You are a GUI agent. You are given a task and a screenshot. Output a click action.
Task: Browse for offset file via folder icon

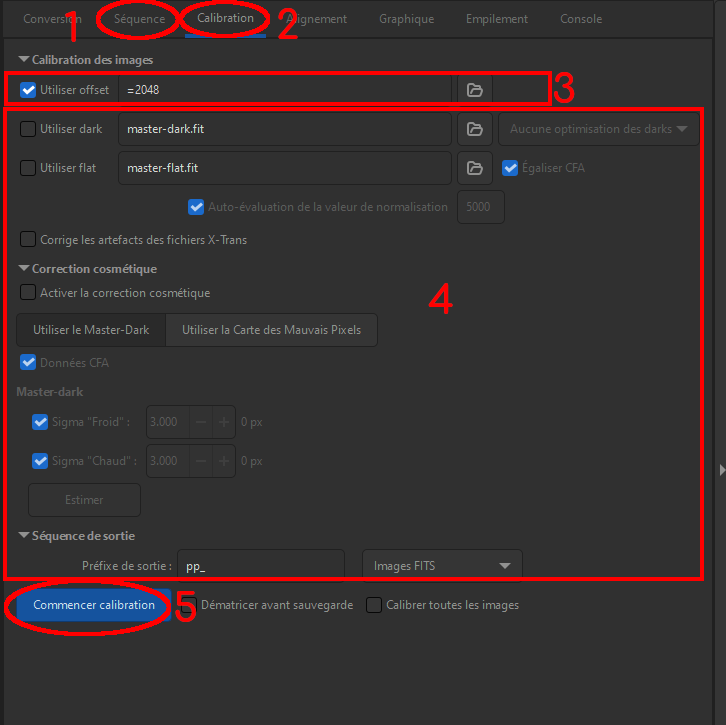point(475,90)
